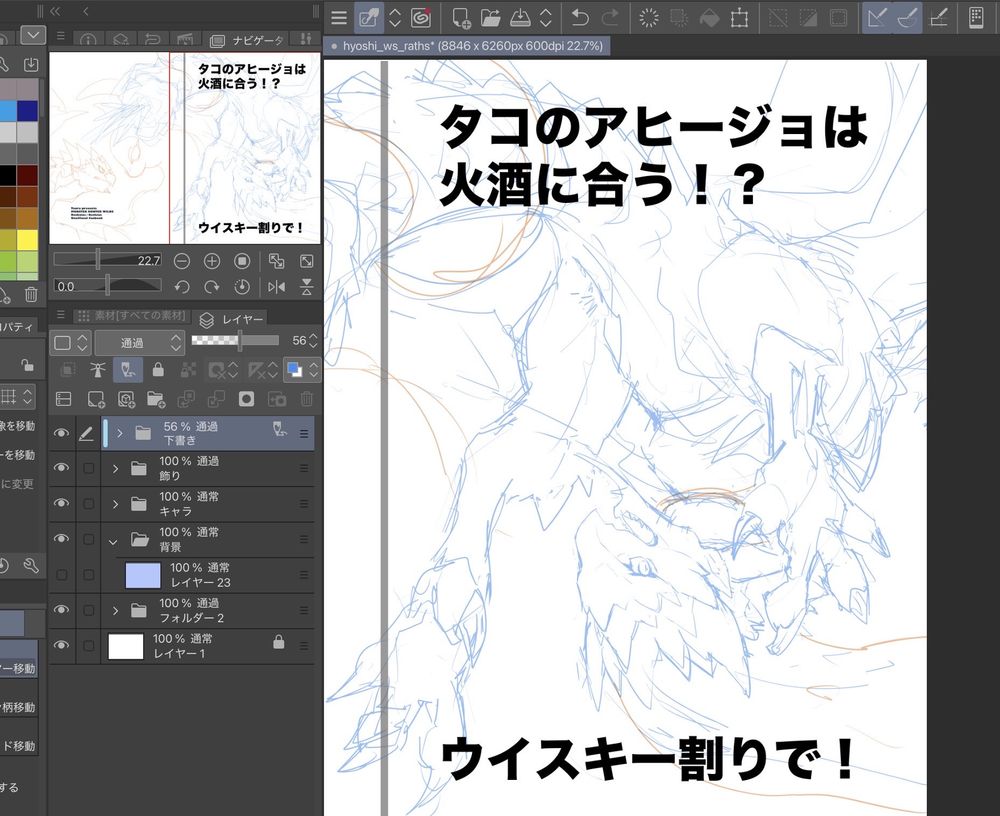
Task: Open CLIP STUDIO launcher spiral icon
Action: click(421, 18)
